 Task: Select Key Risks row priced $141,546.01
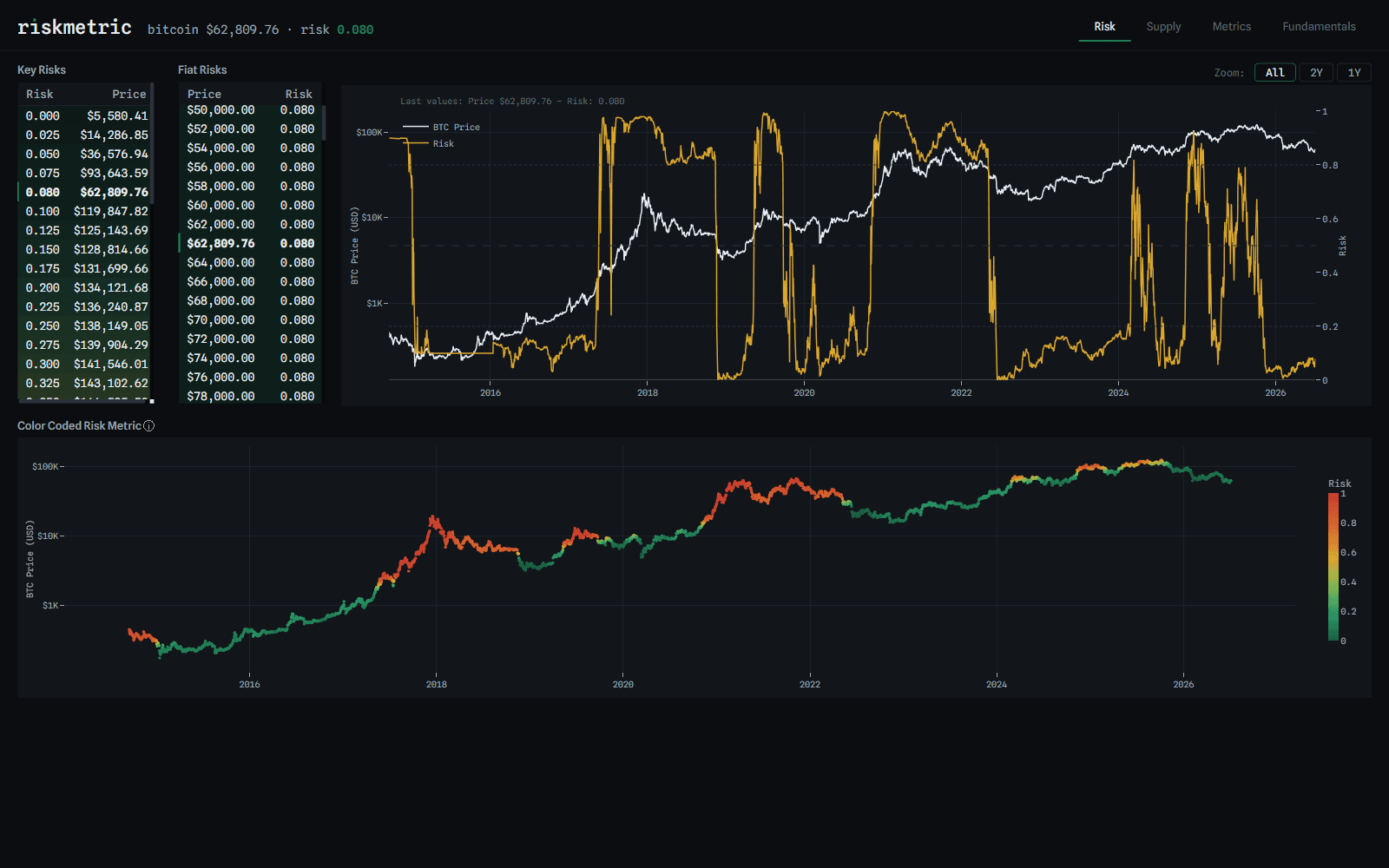tap(86, 364)
